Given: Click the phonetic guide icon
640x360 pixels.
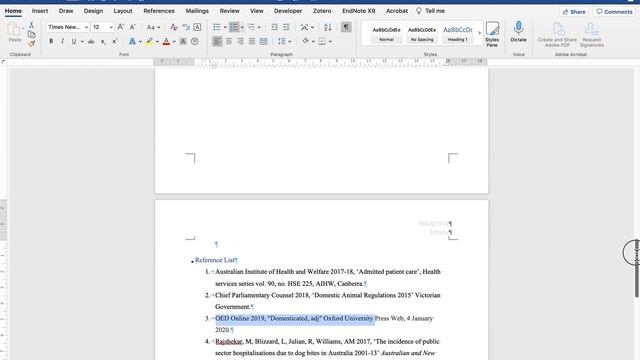Looking at the screenshot, I should 186,27.
